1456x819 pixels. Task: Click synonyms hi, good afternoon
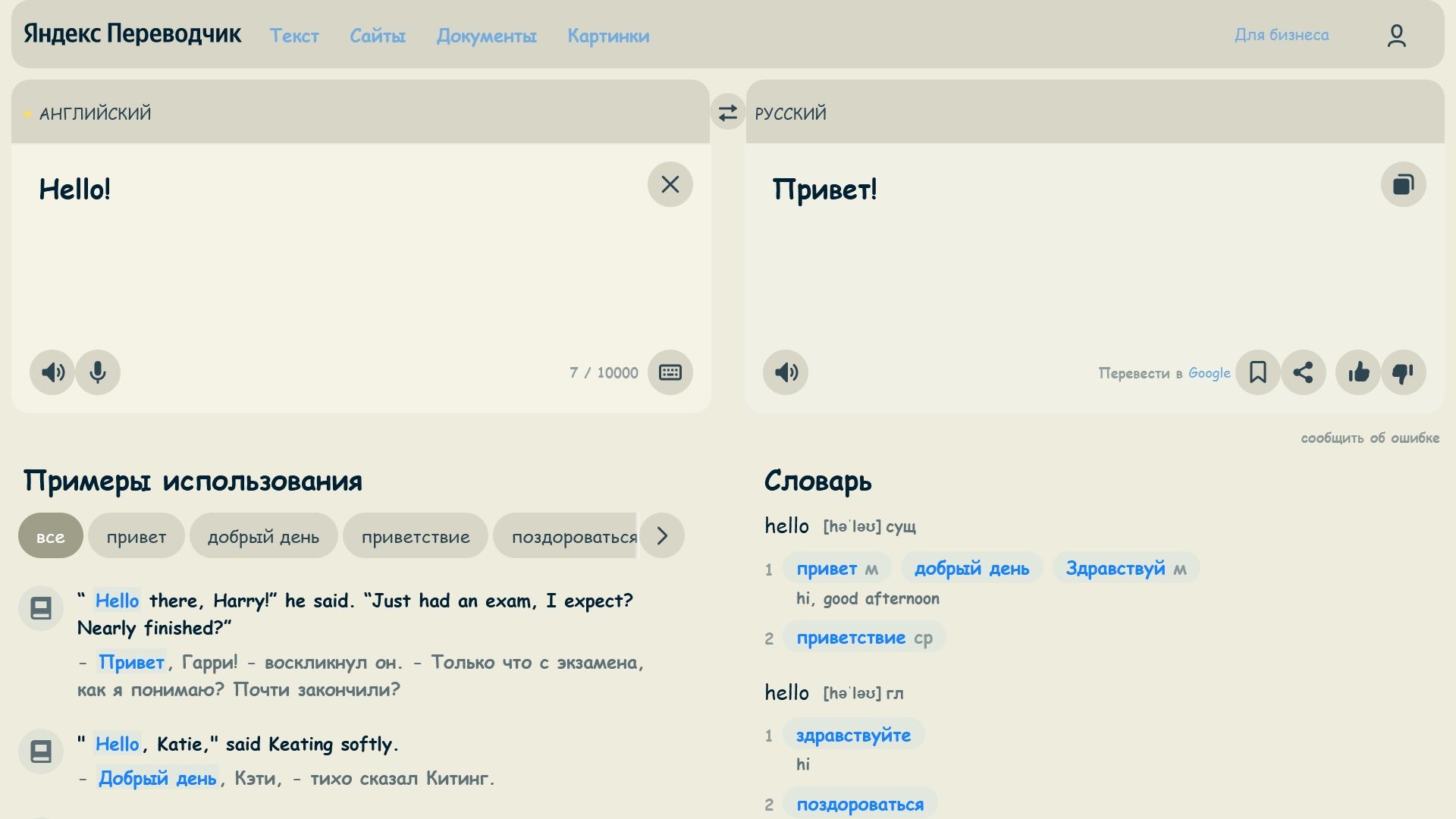pyautogui.click(x=868, y=599)
